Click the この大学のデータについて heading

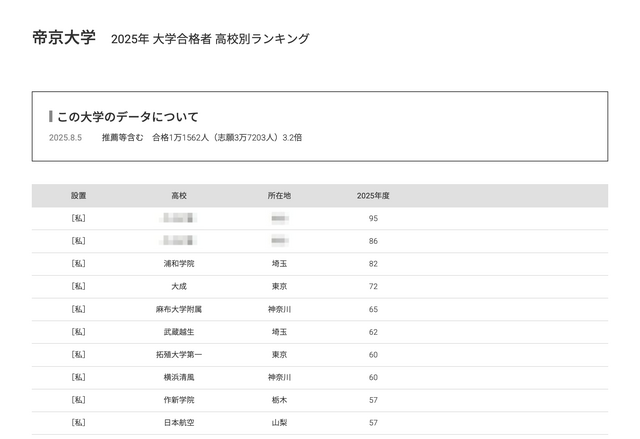tap(127, 117)
